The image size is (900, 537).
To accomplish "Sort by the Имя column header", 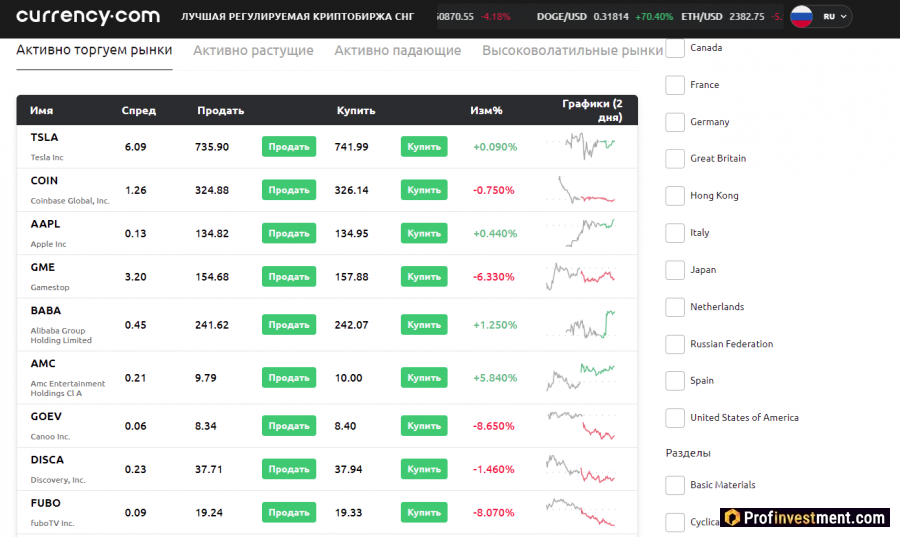I will [x=41, y=111].
